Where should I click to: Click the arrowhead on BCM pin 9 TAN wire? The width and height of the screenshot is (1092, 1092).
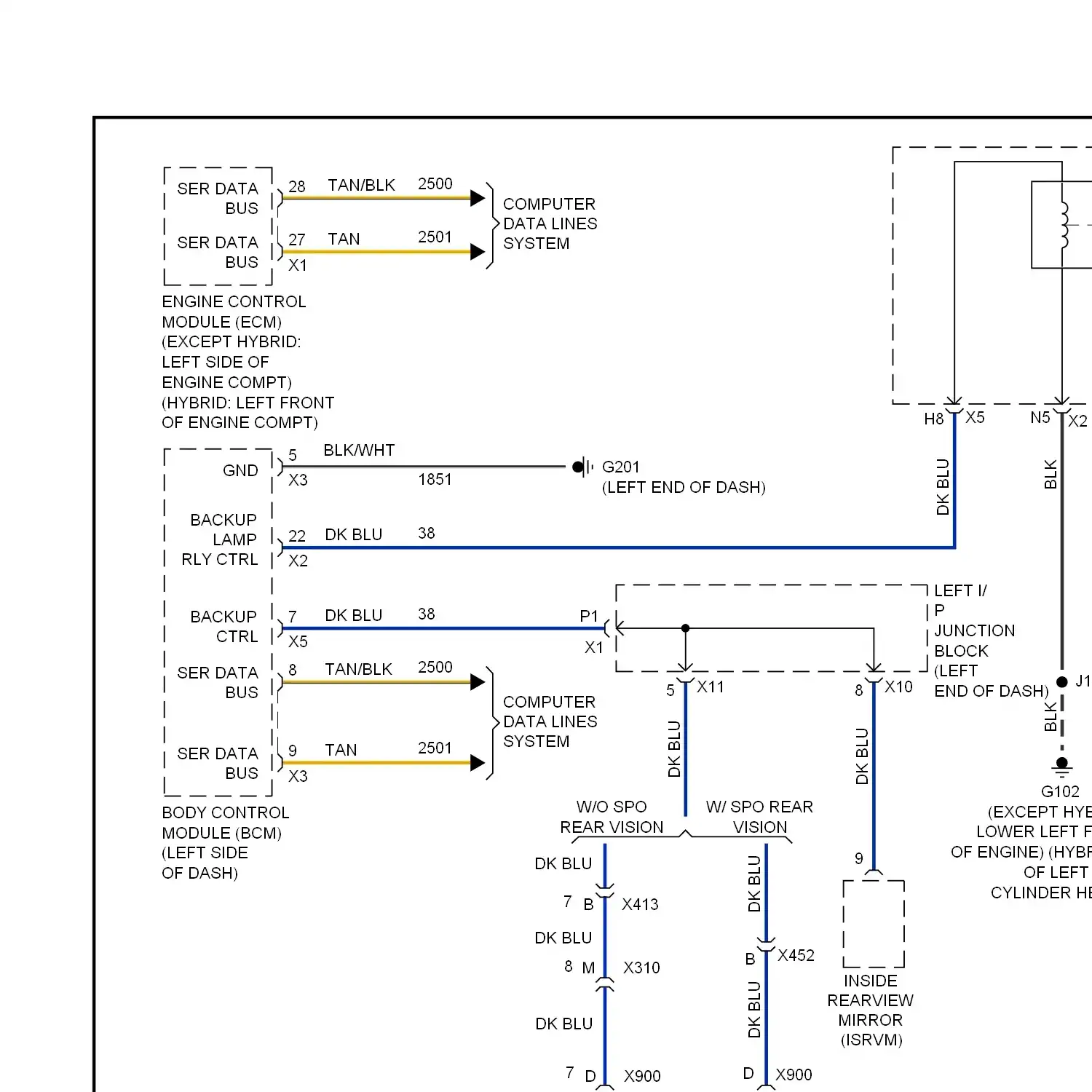point(478,763)
